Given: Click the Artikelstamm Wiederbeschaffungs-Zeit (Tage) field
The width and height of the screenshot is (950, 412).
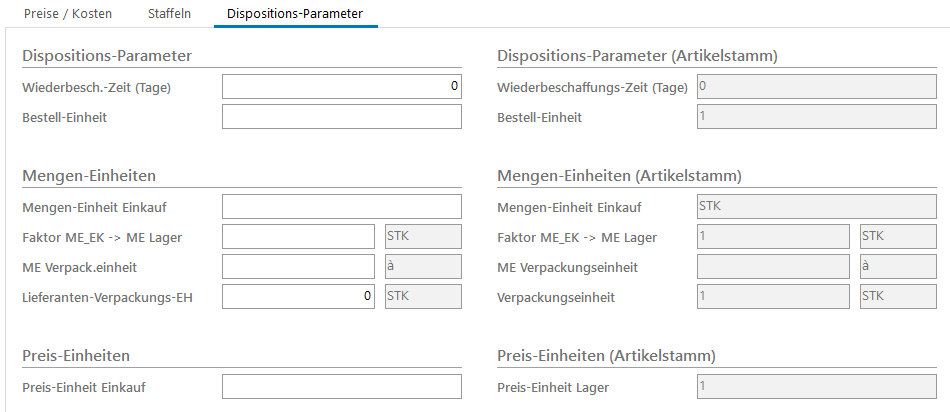Looking at the screenshot, I should coord(816,87).
